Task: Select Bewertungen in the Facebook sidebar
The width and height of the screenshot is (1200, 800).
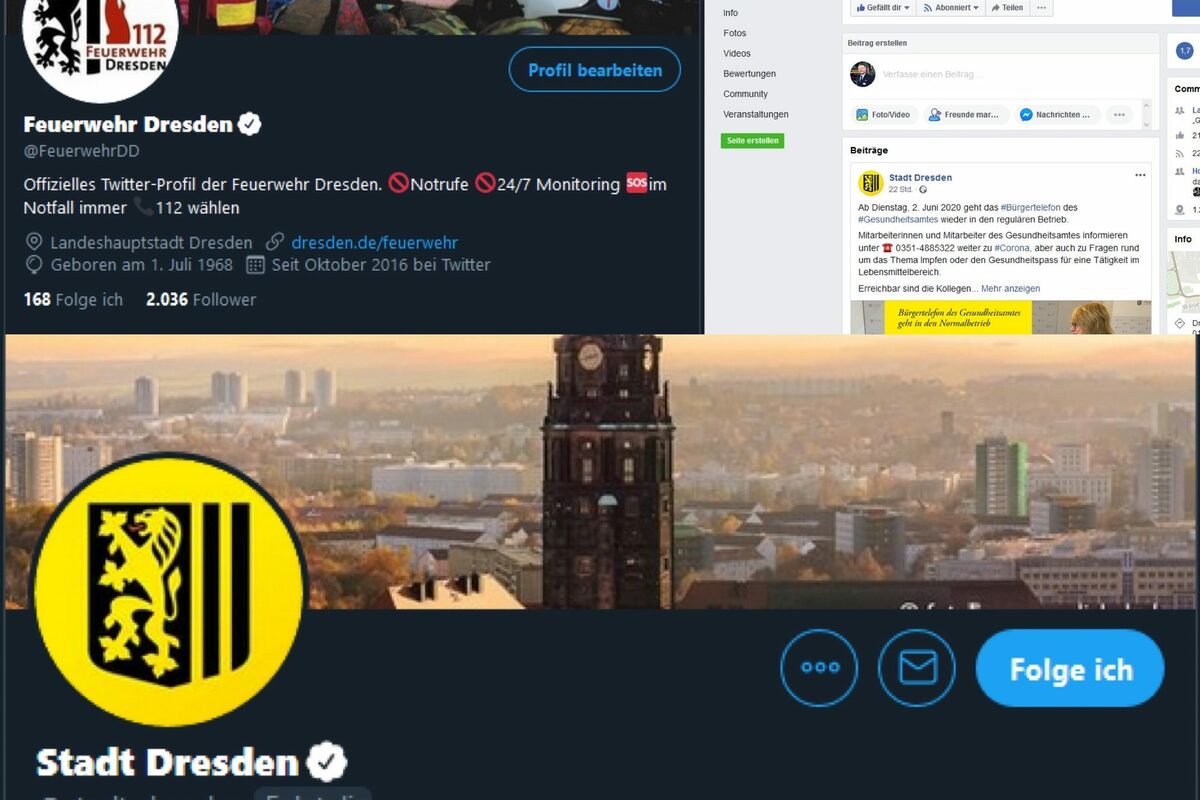Action: [749, 74]
